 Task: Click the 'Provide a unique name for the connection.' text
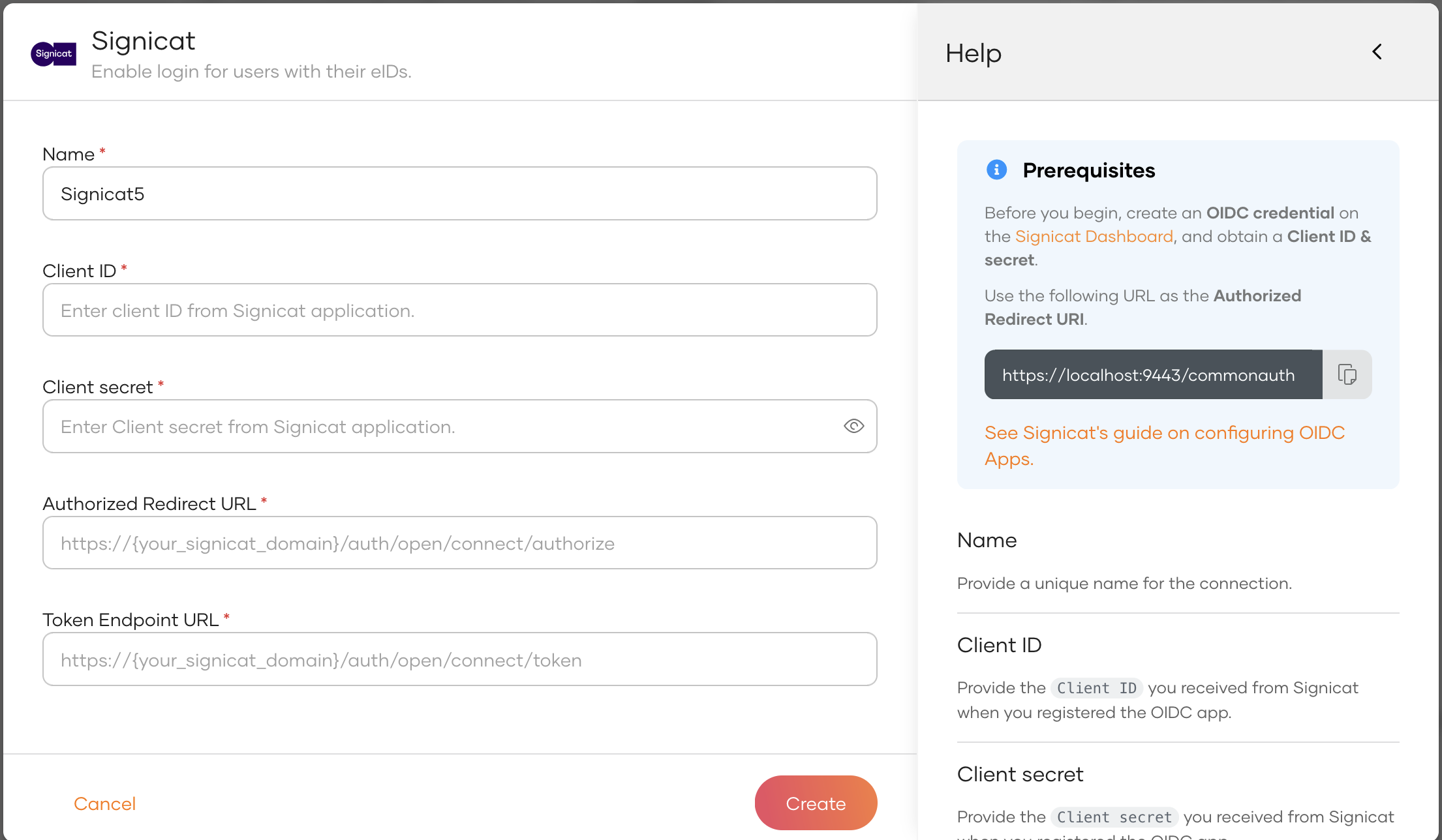[x=1124, y=583]
